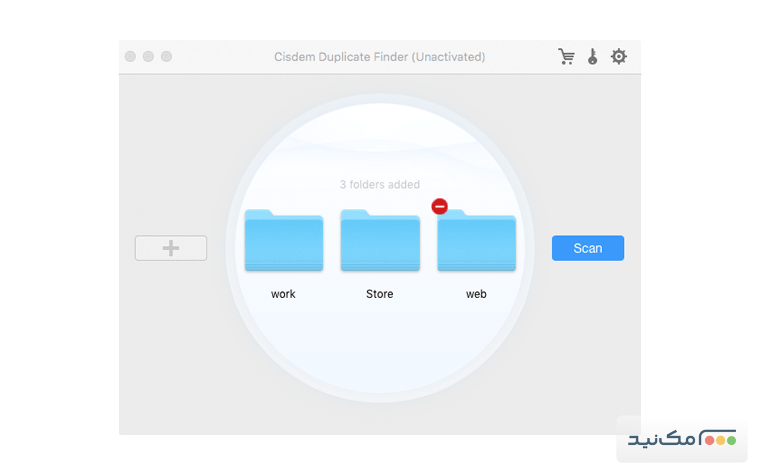Select the work folder icon
Screen dimensions: 760x474
click(x=284, y=240)
